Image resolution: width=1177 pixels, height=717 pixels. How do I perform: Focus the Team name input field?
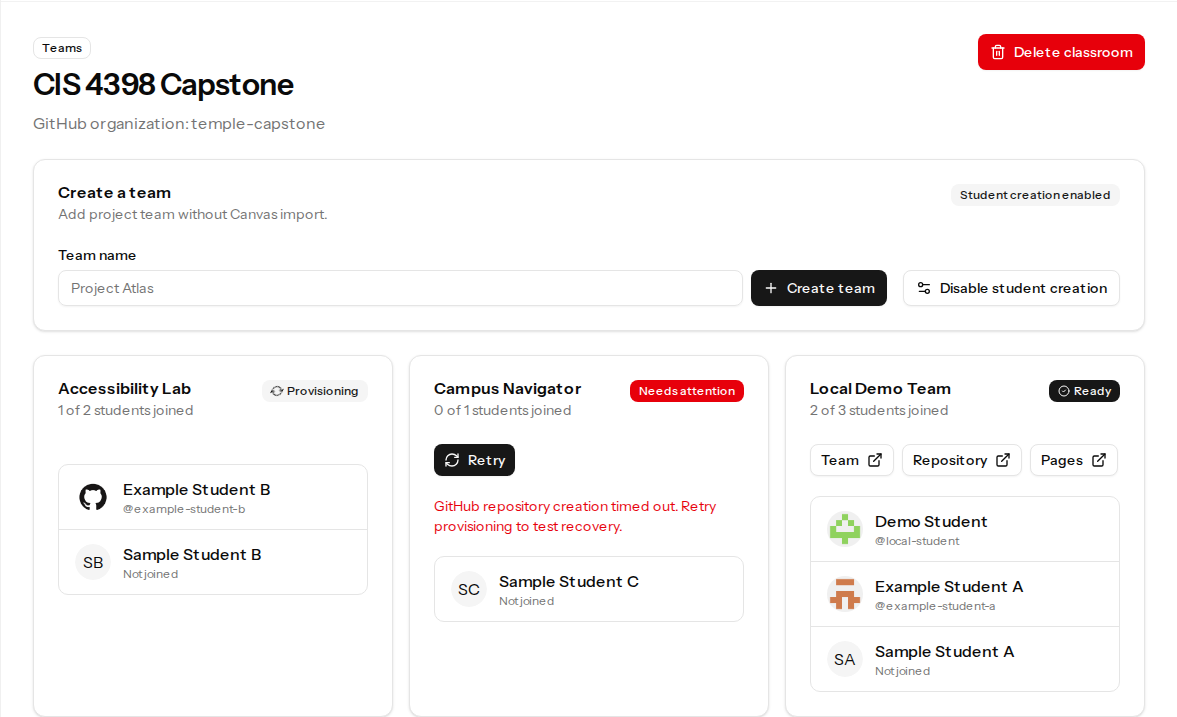coord(400,288)
